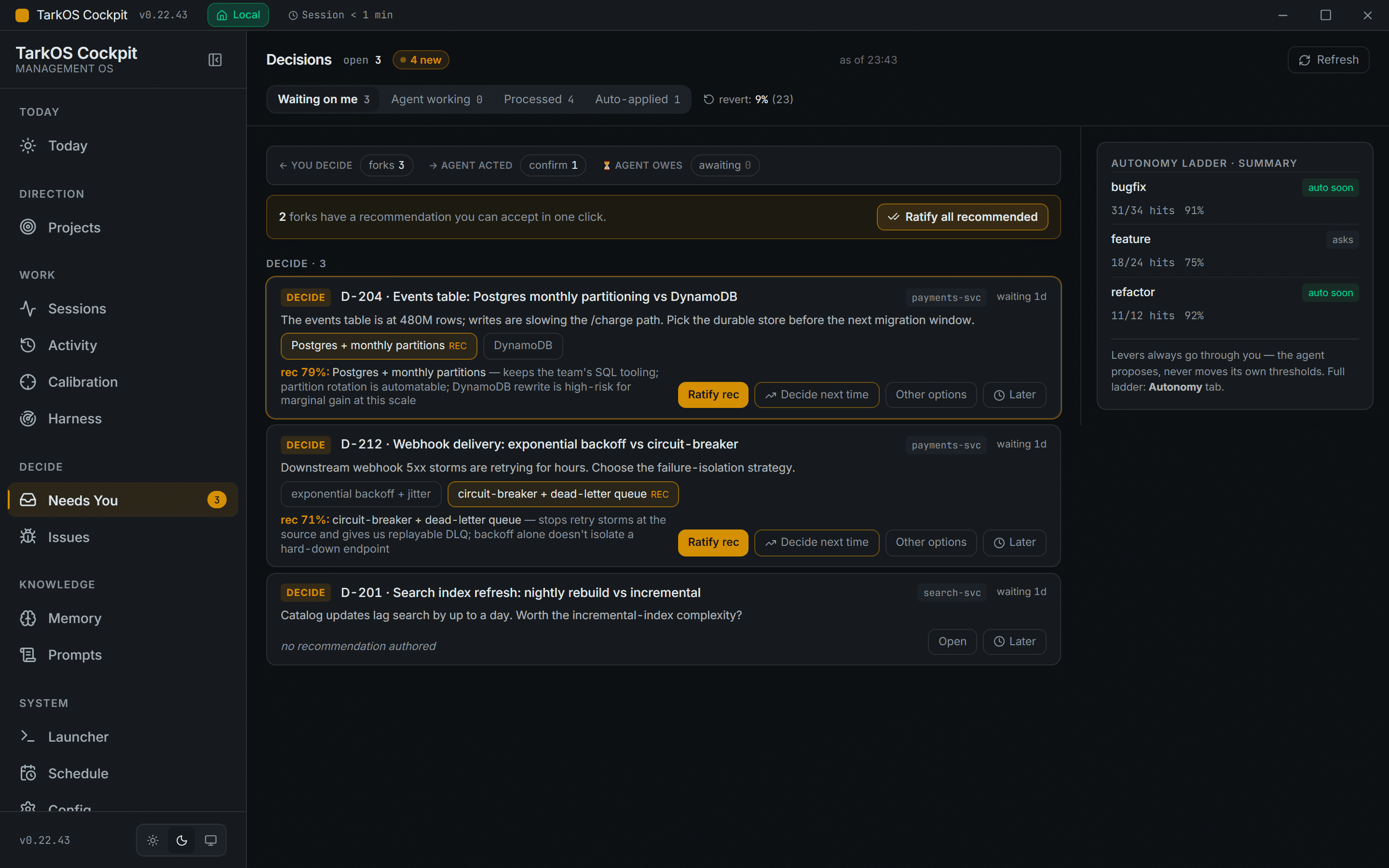Switch to light theme
Viewport: 1389px width, 868px height.
153,840
